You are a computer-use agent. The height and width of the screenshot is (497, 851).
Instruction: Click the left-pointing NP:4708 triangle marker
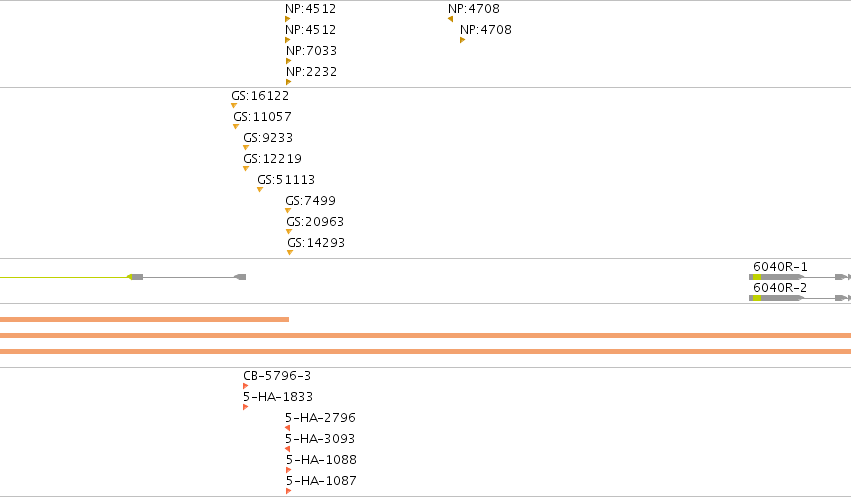(x=450, y=19)
